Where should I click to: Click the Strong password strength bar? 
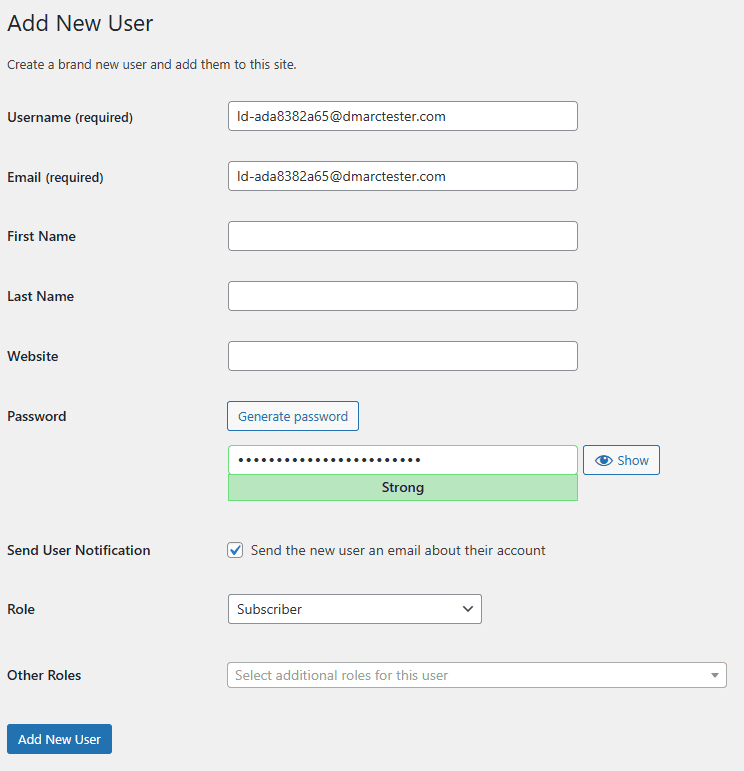(x=403, y=488)
